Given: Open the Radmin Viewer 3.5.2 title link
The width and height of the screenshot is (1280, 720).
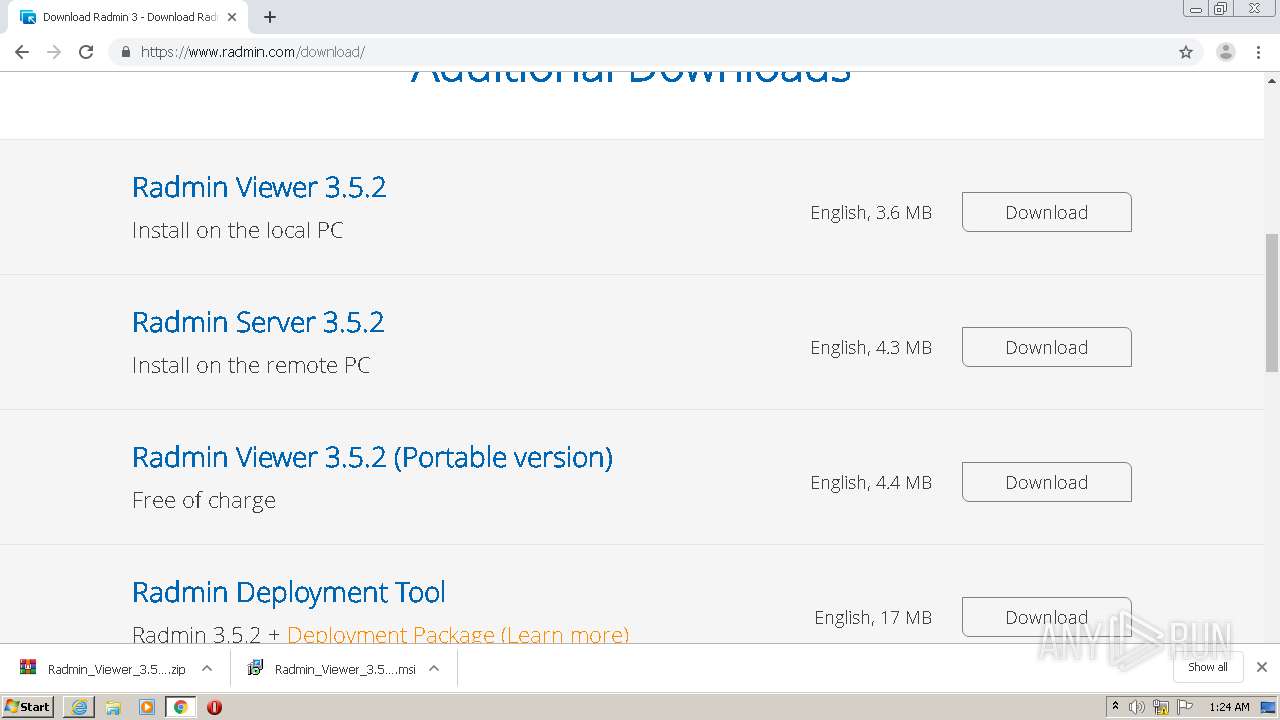Looking at the screenshot, I should point(259,187).
